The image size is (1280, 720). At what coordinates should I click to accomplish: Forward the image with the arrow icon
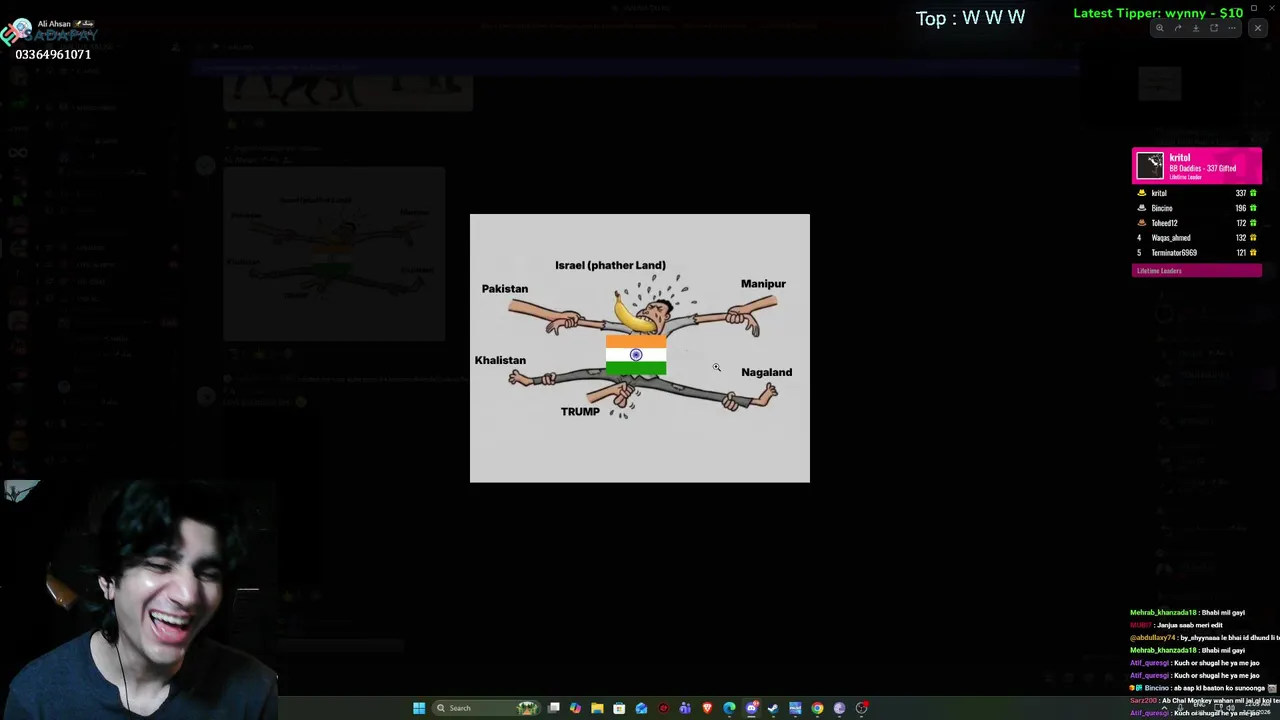(x=1178, y=28)
